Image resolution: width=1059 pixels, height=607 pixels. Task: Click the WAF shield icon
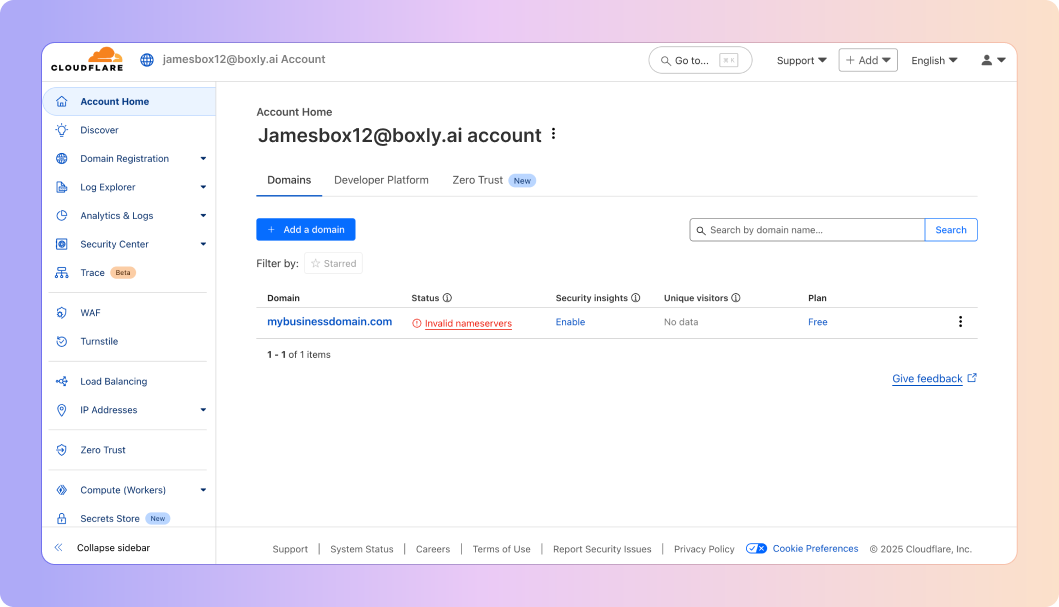coord(61,313)
